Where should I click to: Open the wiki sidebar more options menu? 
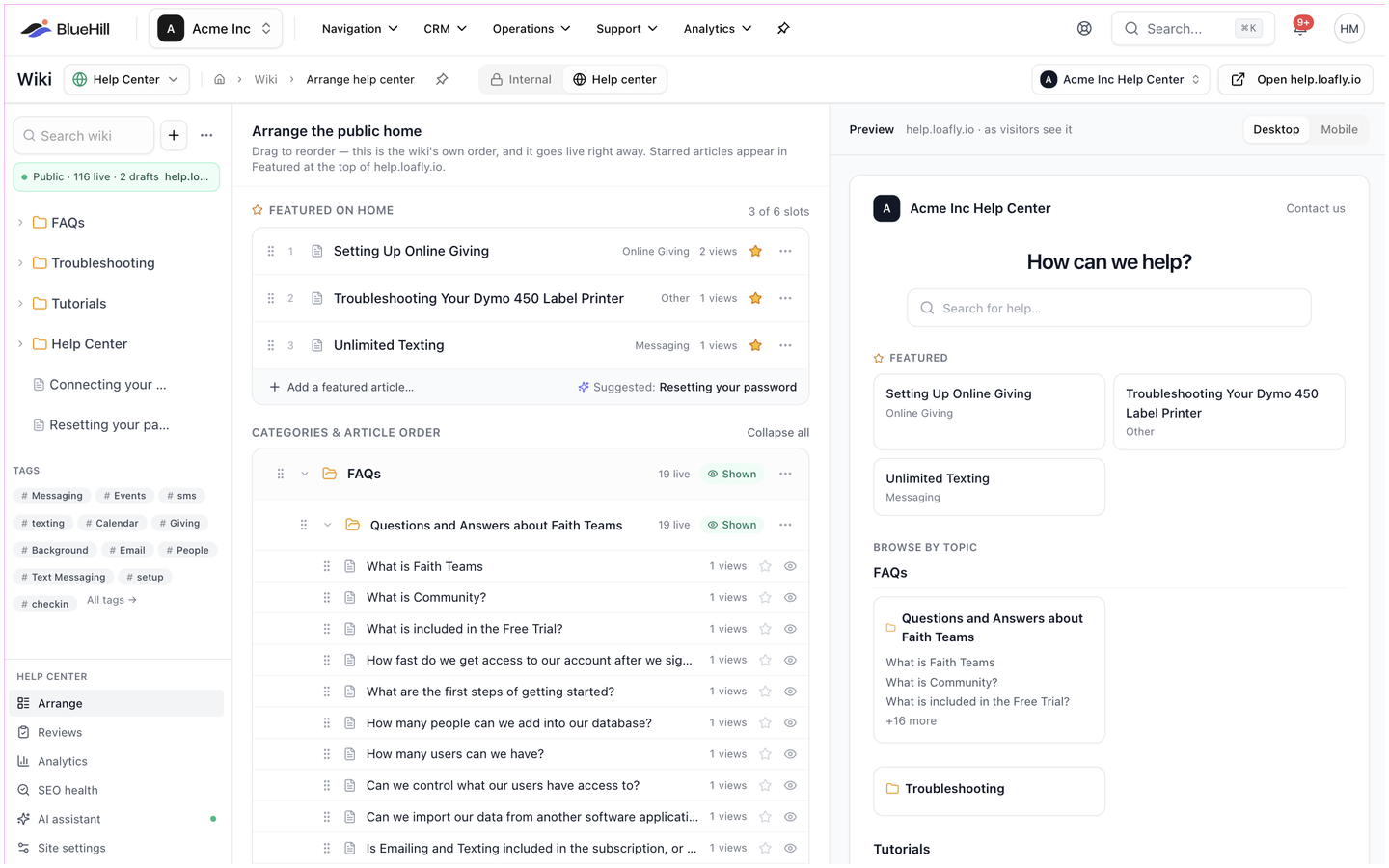point(206,136)
